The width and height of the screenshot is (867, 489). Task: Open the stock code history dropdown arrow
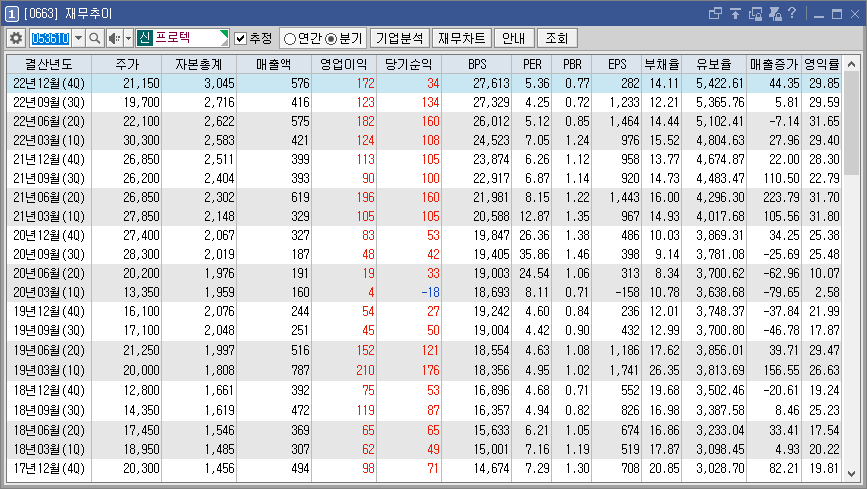tap(79, 38)
